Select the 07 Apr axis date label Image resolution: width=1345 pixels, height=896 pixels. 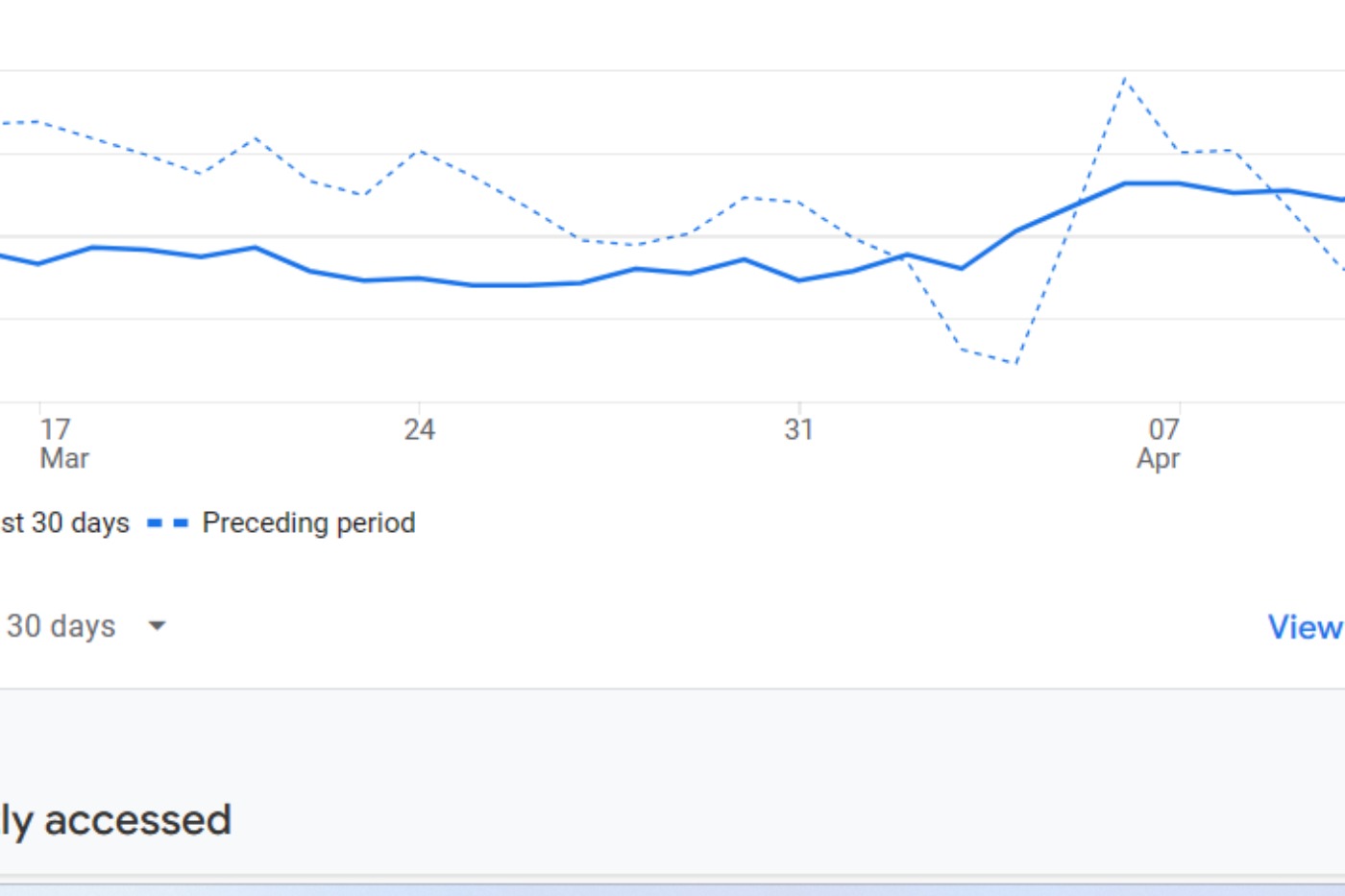tap(1161, 443)
